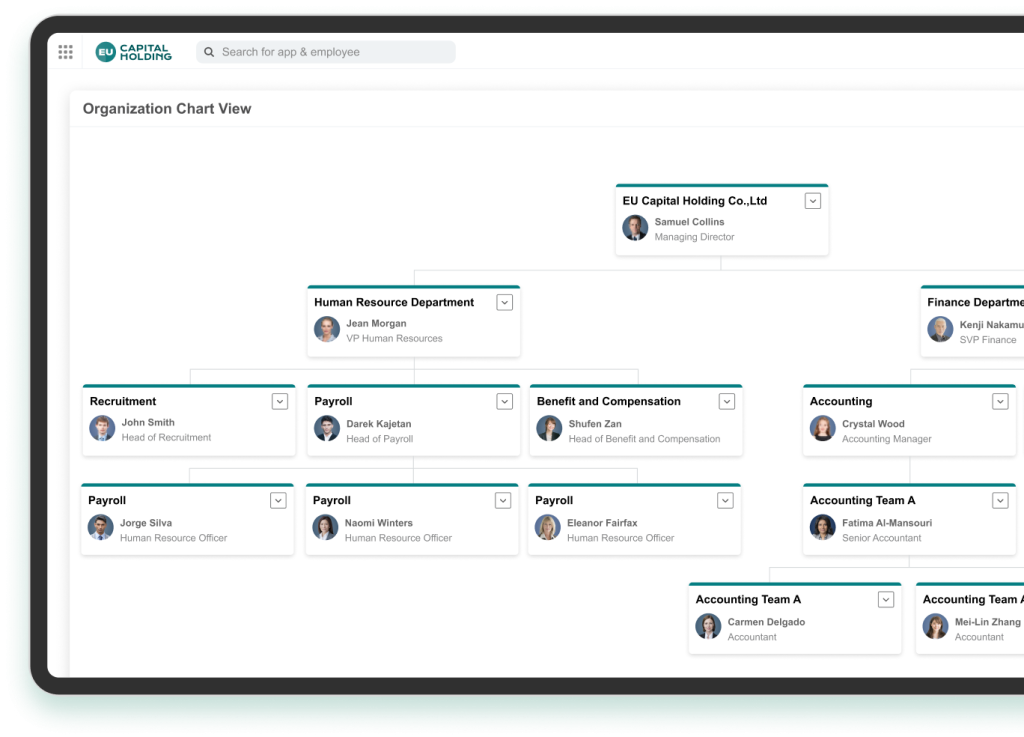Select the name Darek Kajetan
Image resolution: width=1024 pixels, height=737 pixels.
pos(379,424)
